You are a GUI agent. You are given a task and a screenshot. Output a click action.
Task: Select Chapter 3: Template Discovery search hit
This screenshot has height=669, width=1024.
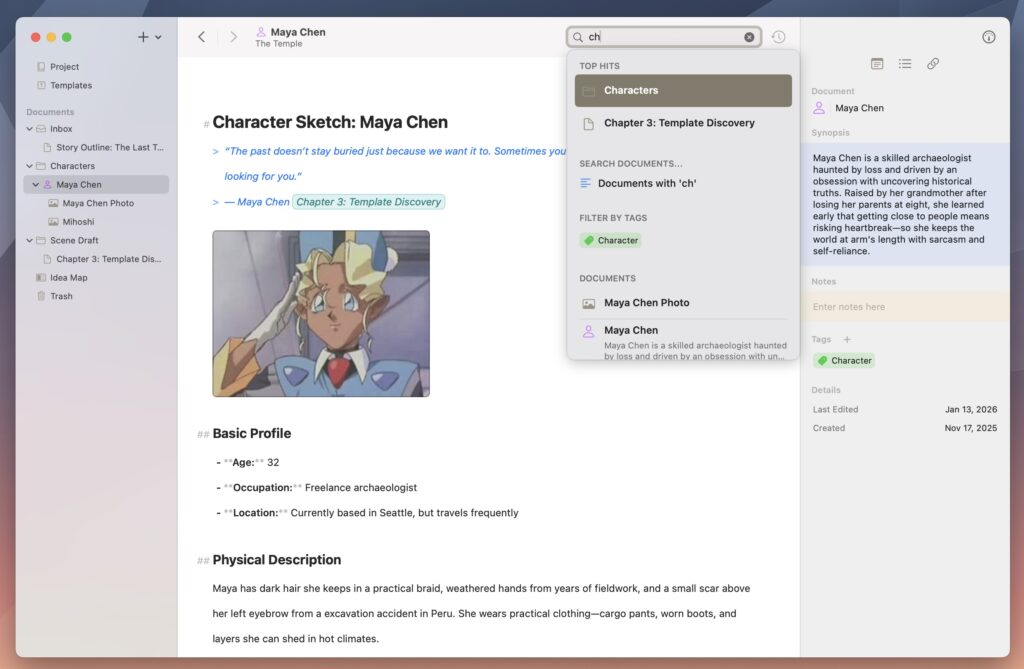click(679, 123)
